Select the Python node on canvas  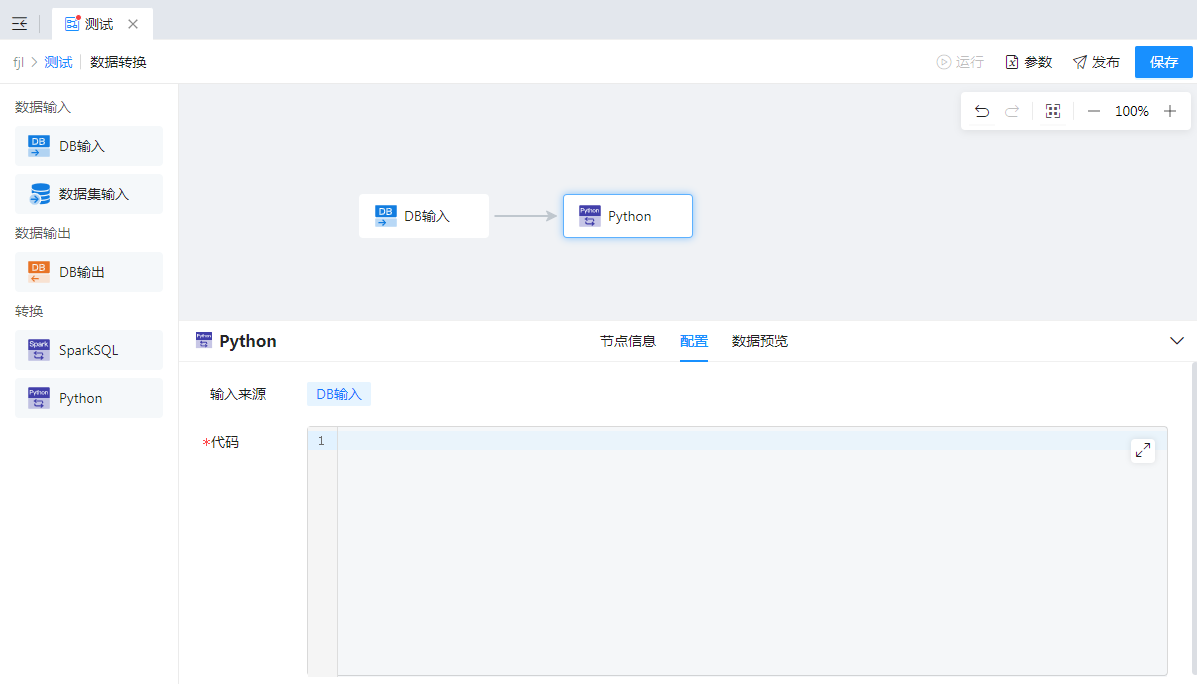627,216
